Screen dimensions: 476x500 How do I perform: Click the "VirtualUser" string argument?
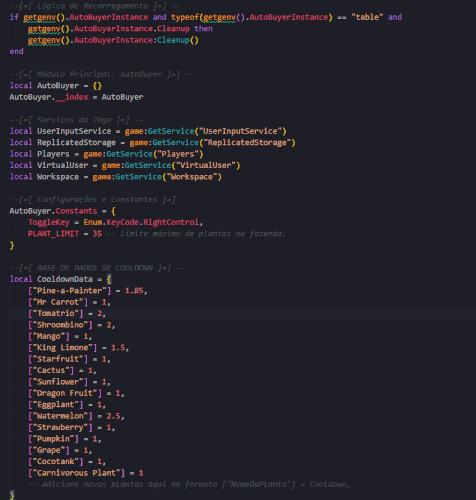206,165
